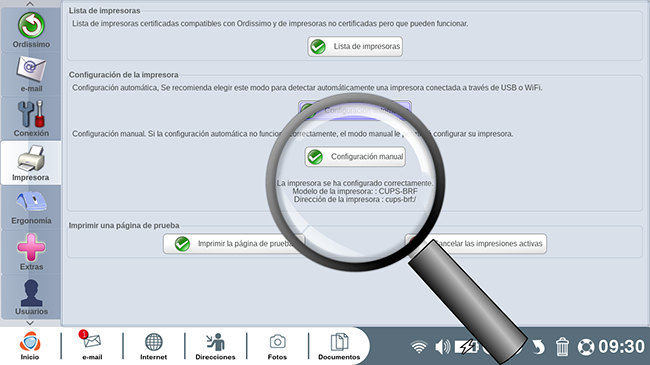Expand sidebar downward with bottom chevron

(x=30, y=323)
